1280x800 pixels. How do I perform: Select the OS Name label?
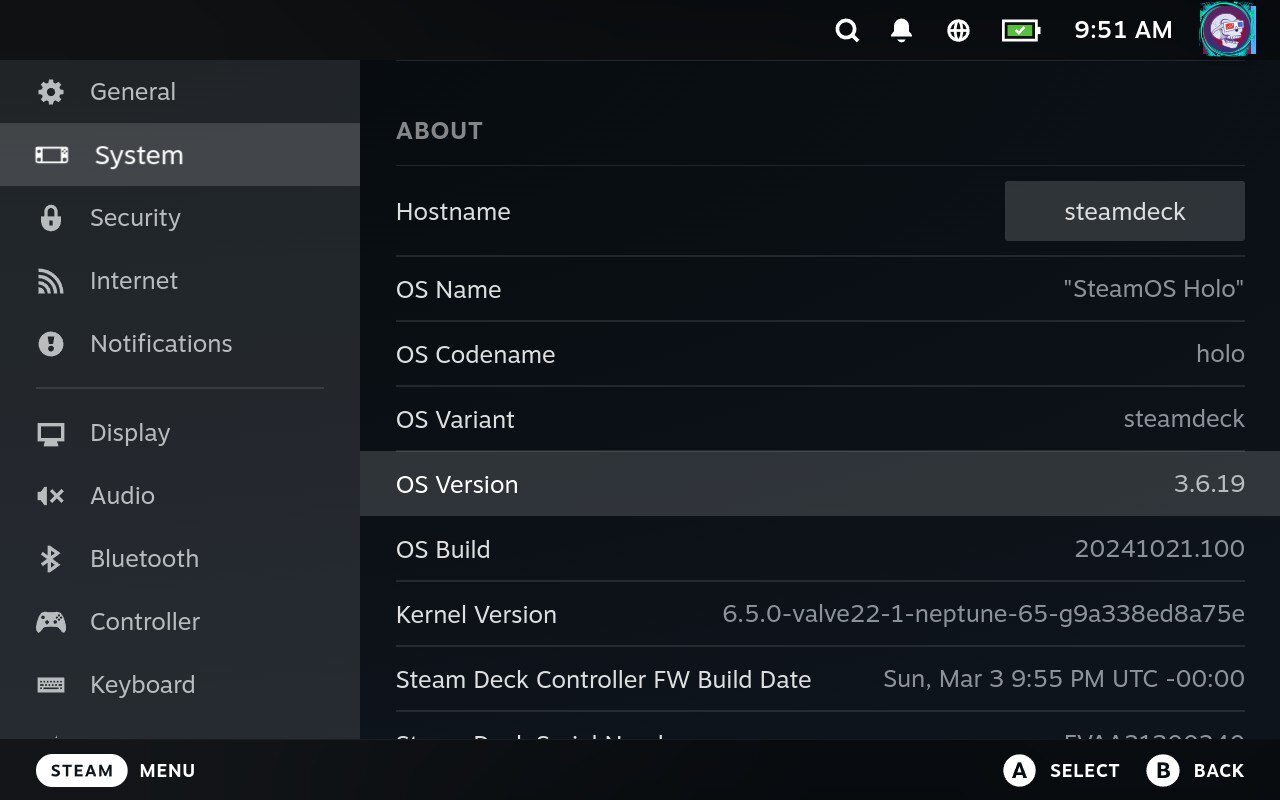coord(448,290)
